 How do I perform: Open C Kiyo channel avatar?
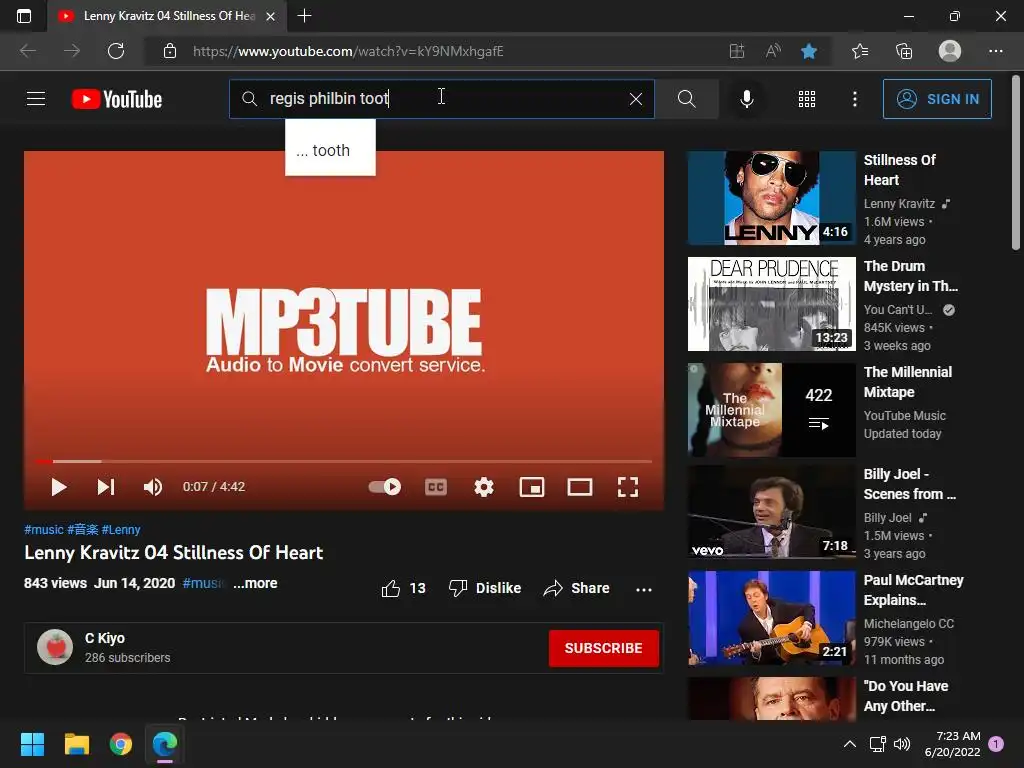point(55,647)
